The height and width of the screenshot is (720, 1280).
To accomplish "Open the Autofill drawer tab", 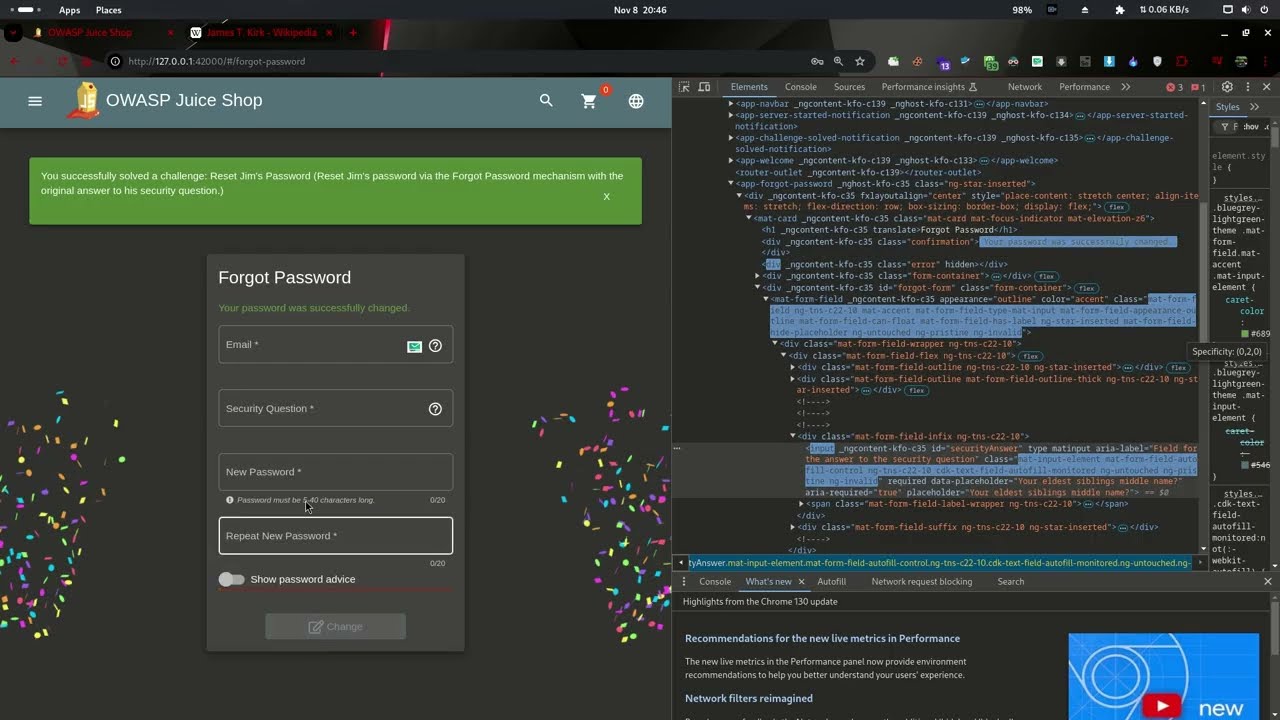I will pyautogui.click(x=831, y=582).
